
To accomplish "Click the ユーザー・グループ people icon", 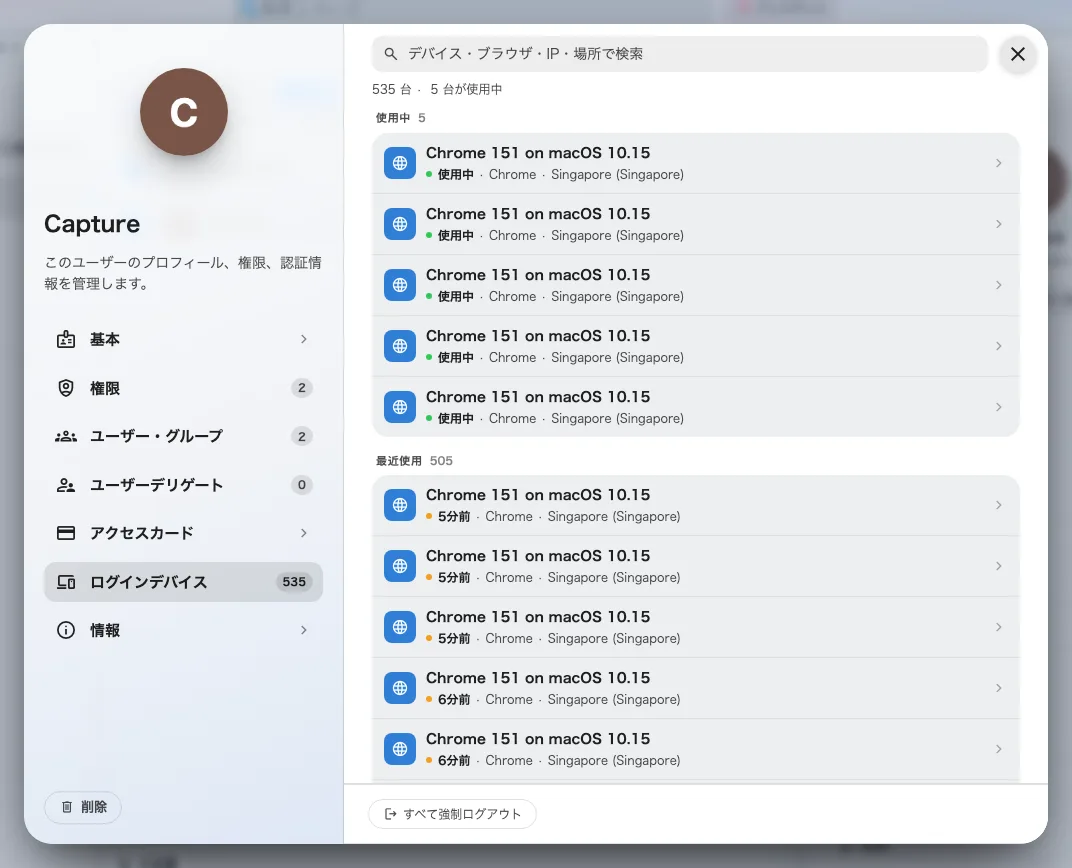I will (x=66, y=436).
